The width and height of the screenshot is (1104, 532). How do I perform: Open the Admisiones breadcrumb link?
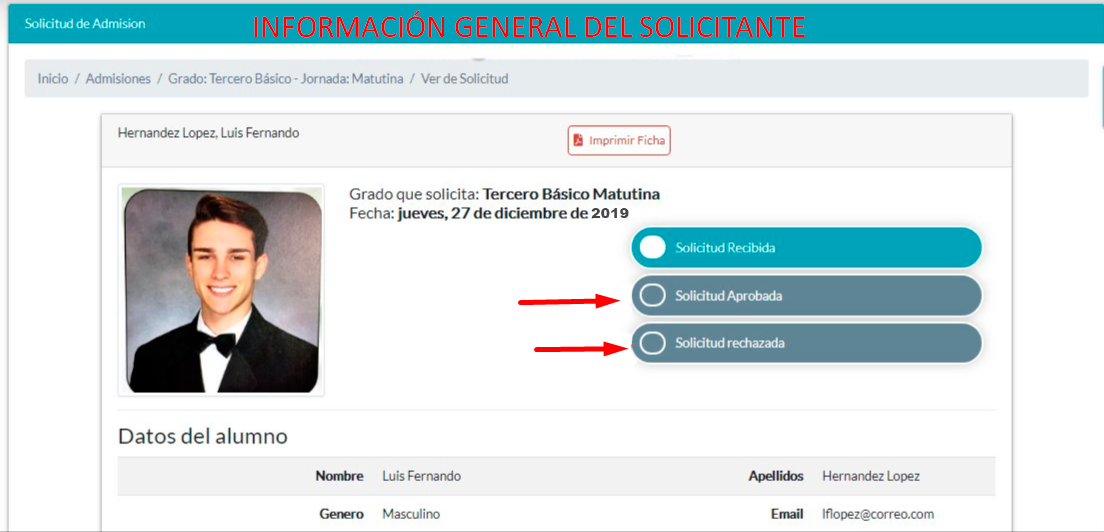point(118,79)
